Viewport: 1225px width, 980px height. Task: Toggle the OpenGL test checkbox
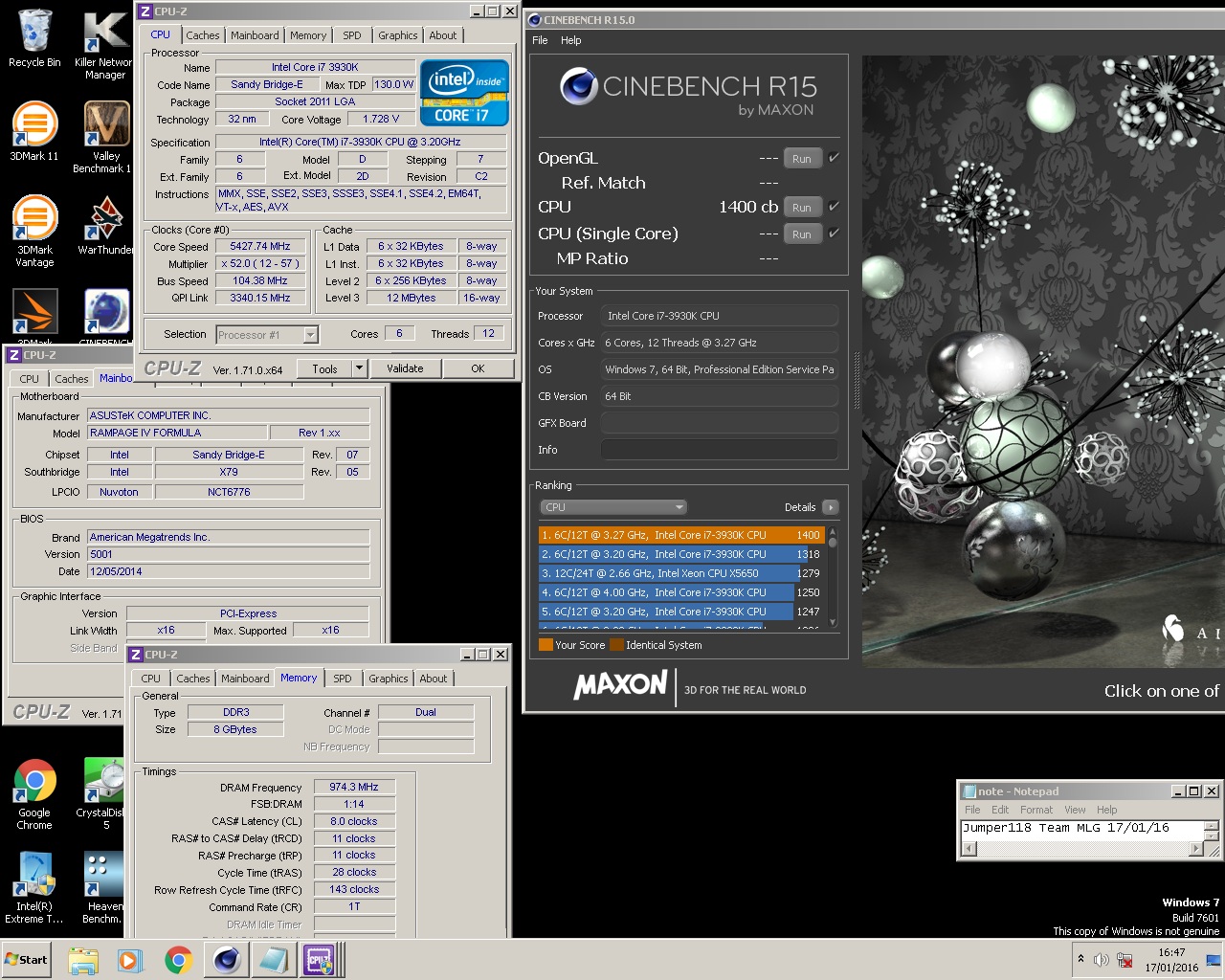(834, 158)
